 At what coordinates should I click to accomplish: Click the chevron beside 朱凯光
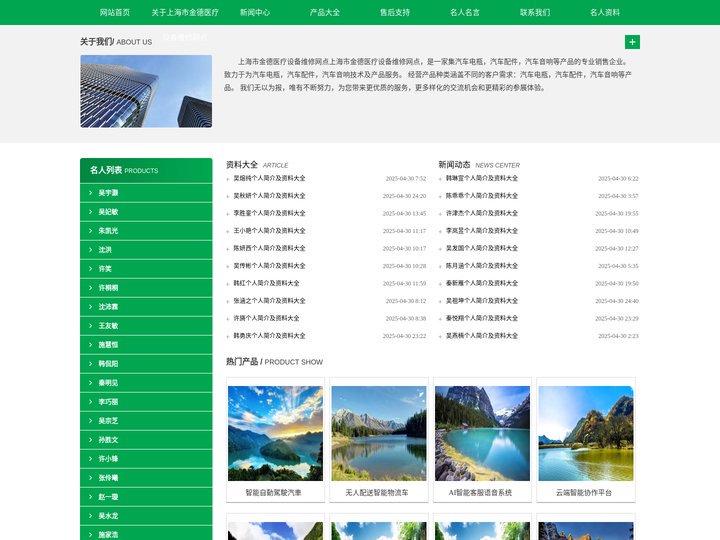(x=90, y=231)
